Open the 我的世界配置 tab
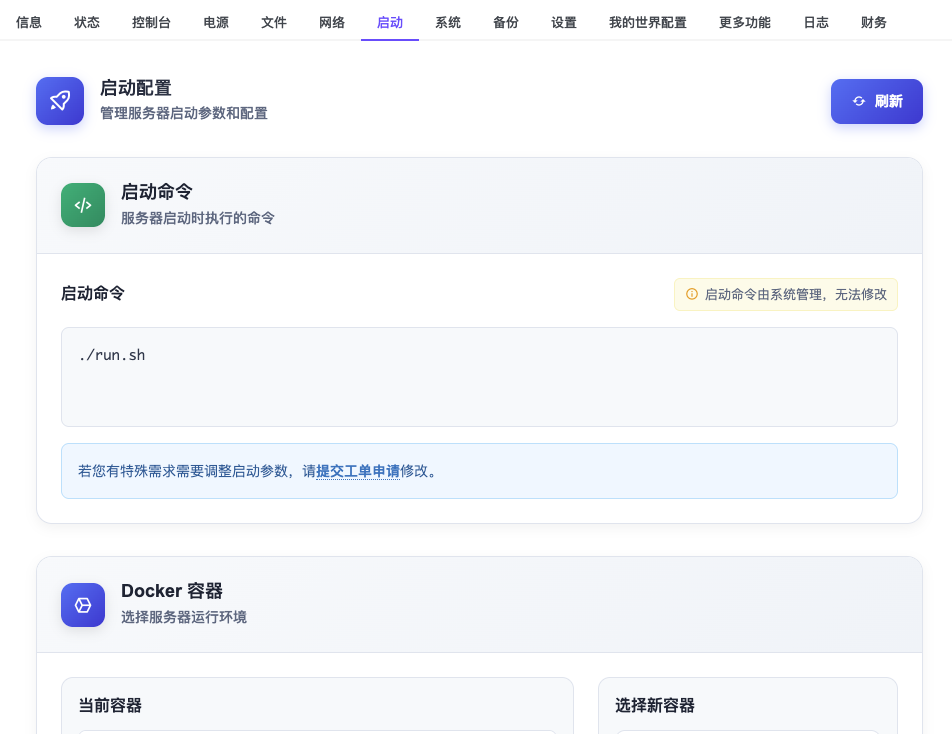 pyautogui.click(x=648, y=22)
